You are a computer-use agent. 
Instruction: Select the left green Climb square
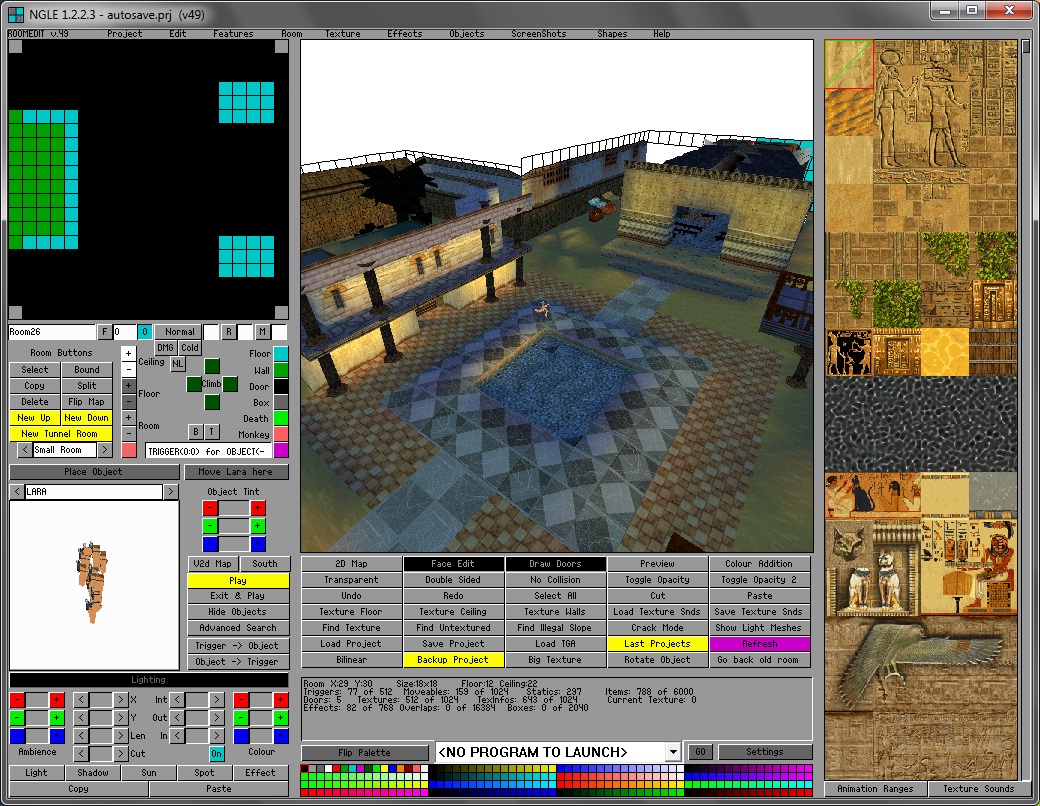point(194,384)
